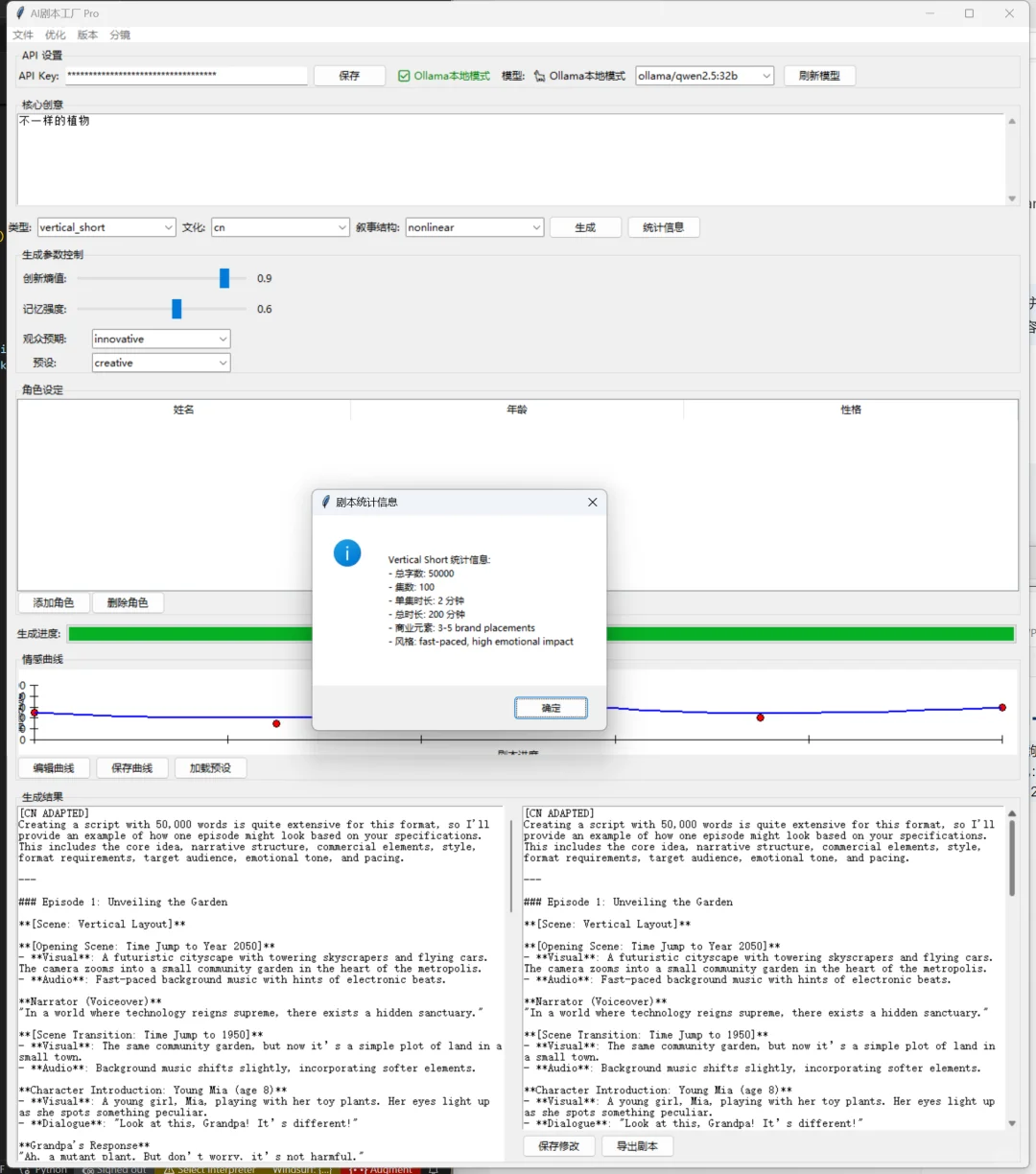Click the 0.9 value beside 创新熵值
The width and height of the screenshot is (1036, 1174).
265,278
